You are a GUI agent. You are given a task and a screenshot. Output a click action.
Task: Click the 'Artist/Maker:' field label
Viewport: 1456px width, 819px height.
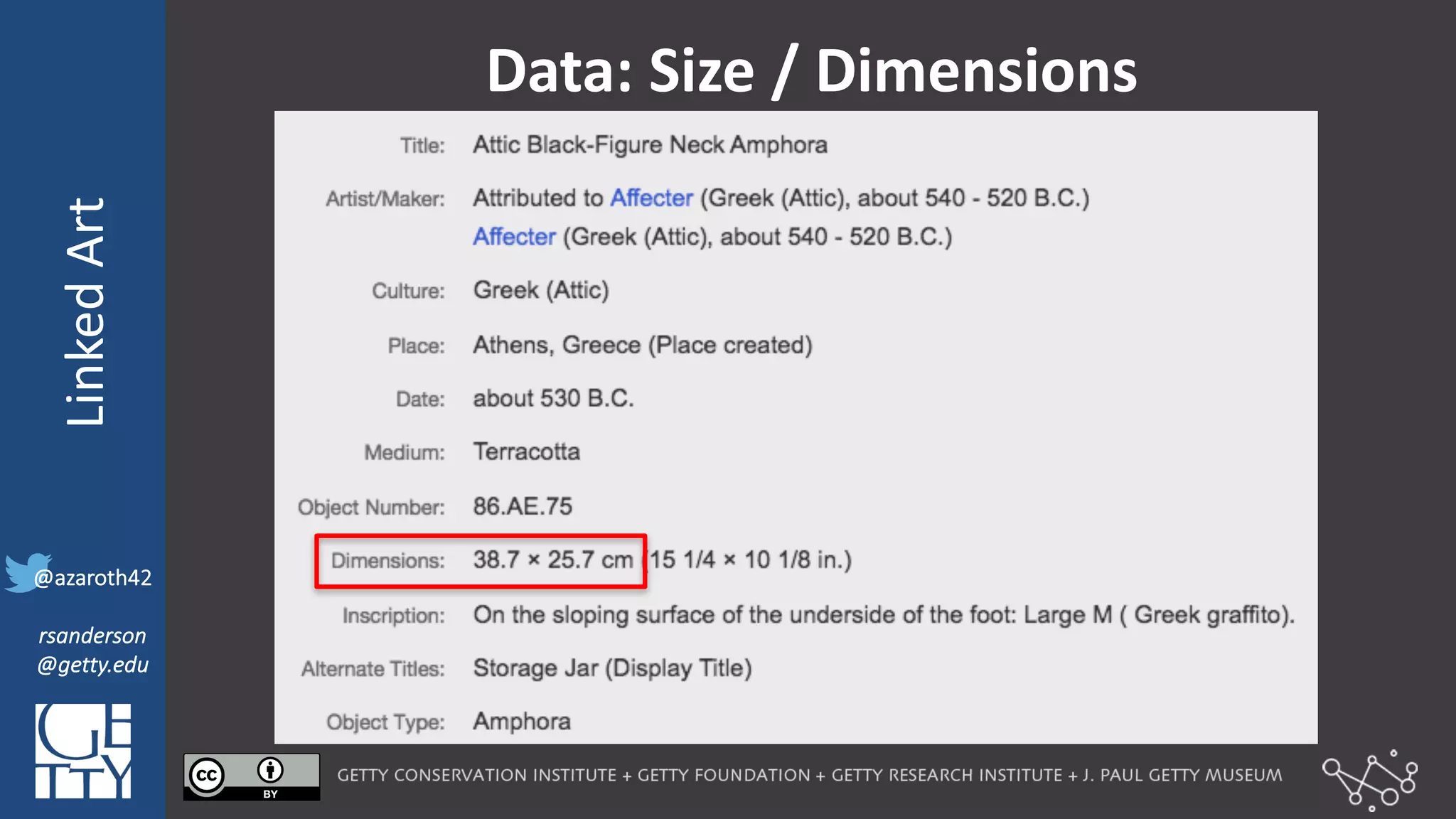pos(385,199)
